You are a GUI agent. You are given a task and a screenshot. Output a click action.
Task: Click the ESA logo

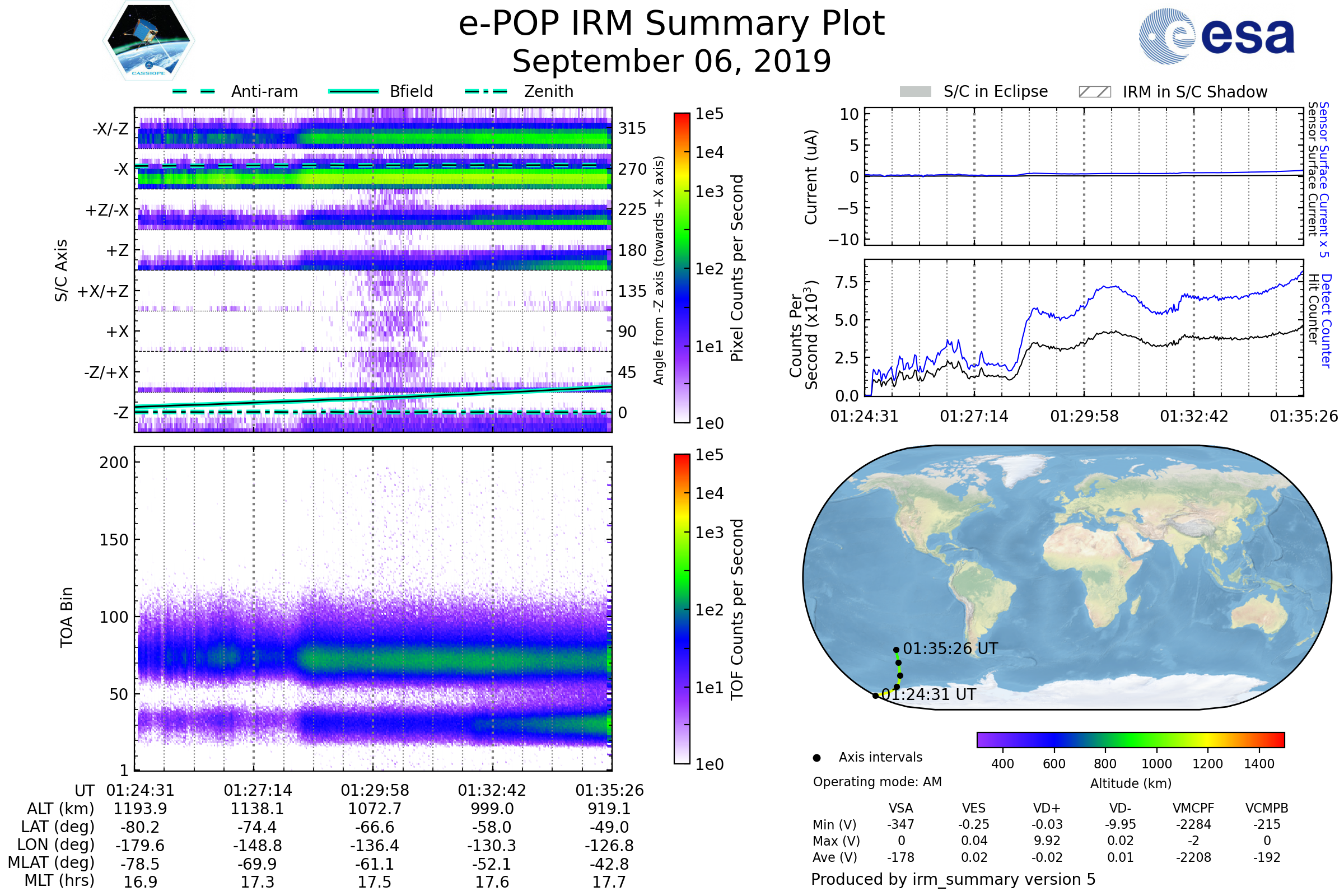tap(1216, 35)
